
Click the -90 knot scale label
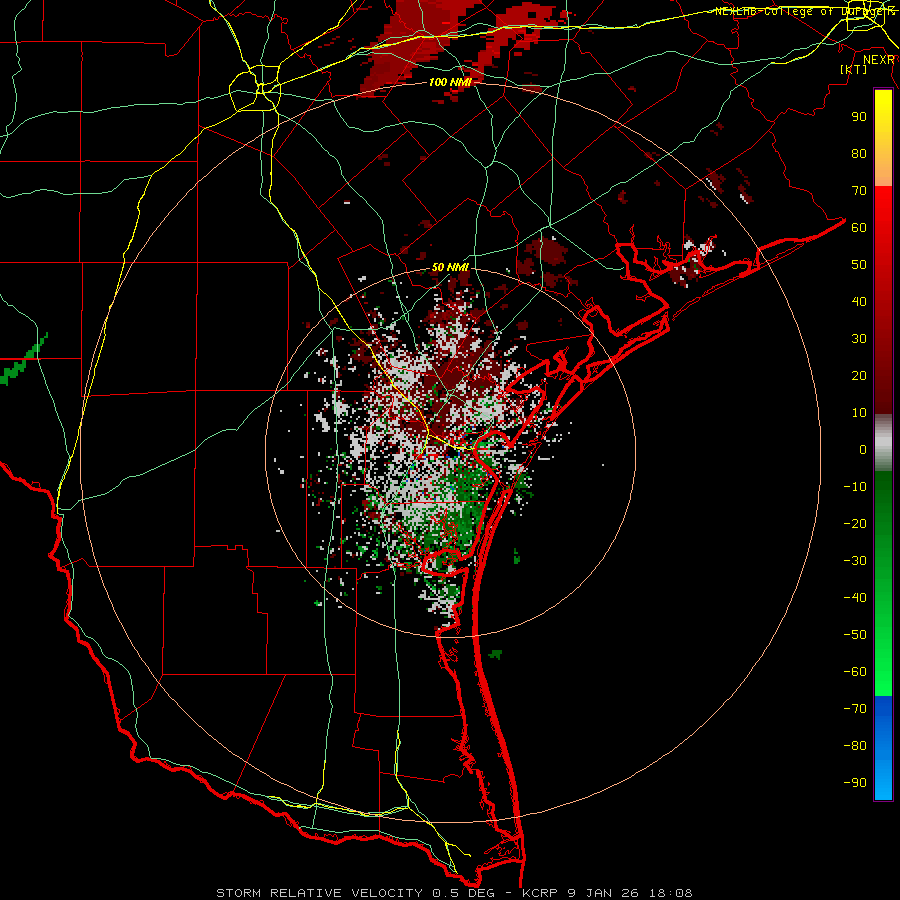click(x=855, y=783)
